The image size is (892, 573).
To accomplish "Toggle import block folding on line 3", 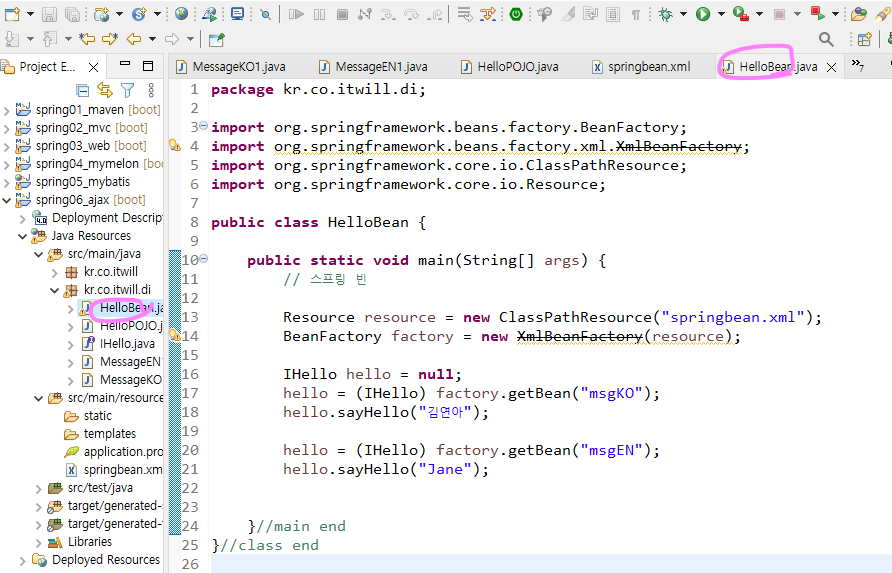I will (203, 126).
